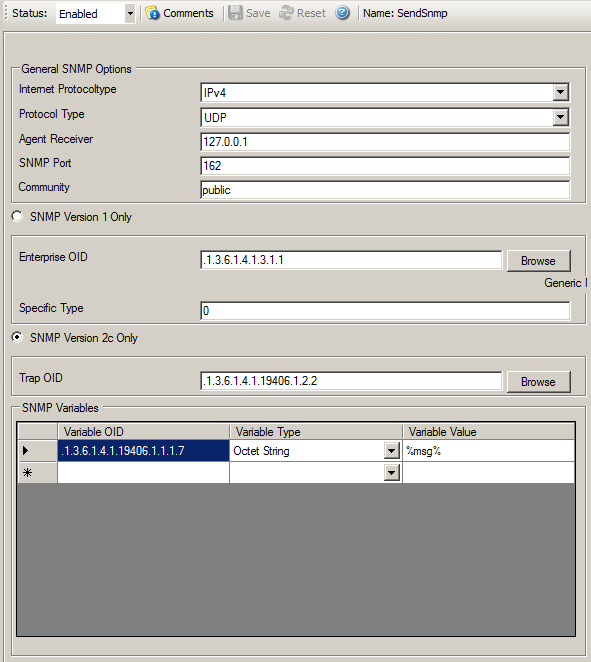The width and height of the screenshot is (591, 662).
Task: Select the current row arrow indicator
Action: pyautogui.click(x=26, y=451)
